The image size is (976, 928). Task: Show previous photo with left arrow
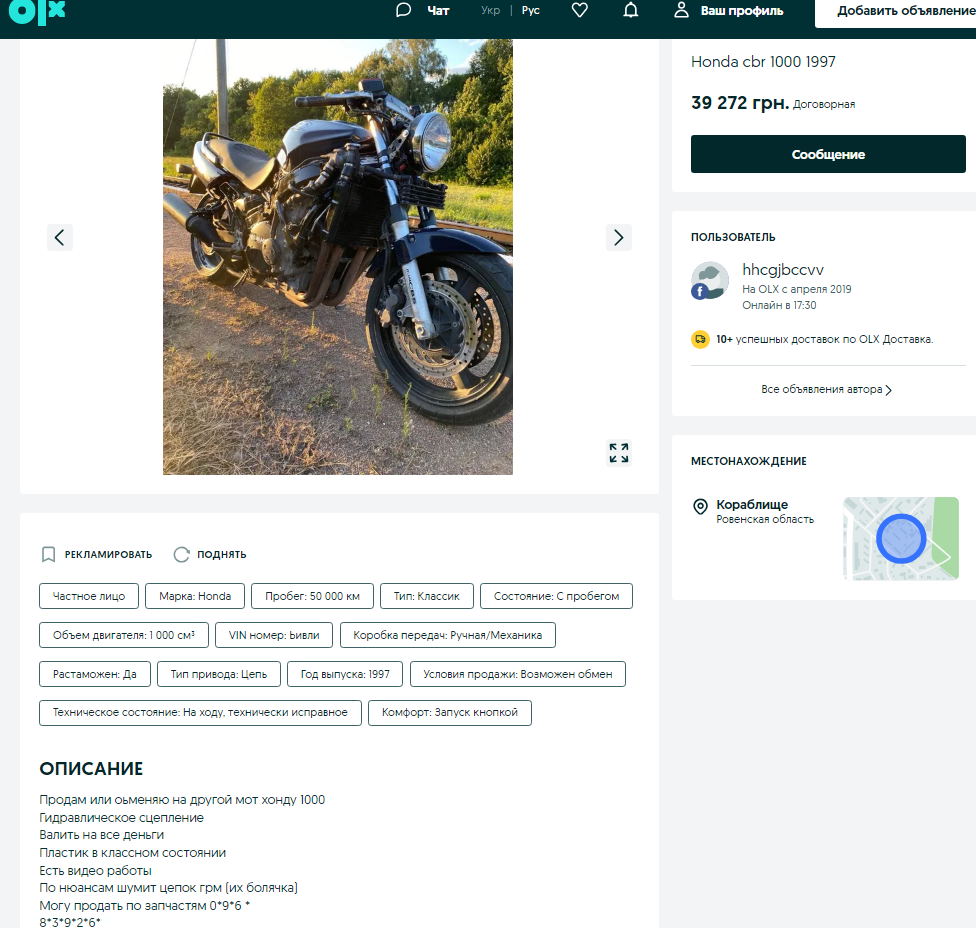pos(60,237)
